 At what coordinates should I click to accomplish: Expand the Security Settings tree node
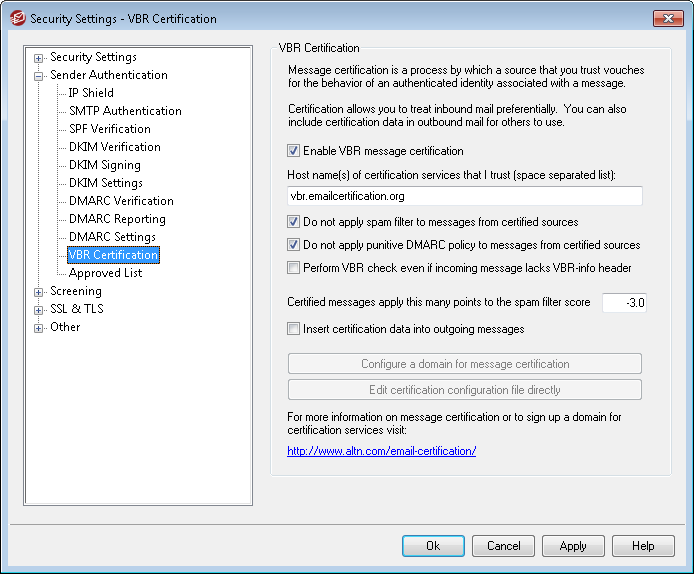pos(39,57)
